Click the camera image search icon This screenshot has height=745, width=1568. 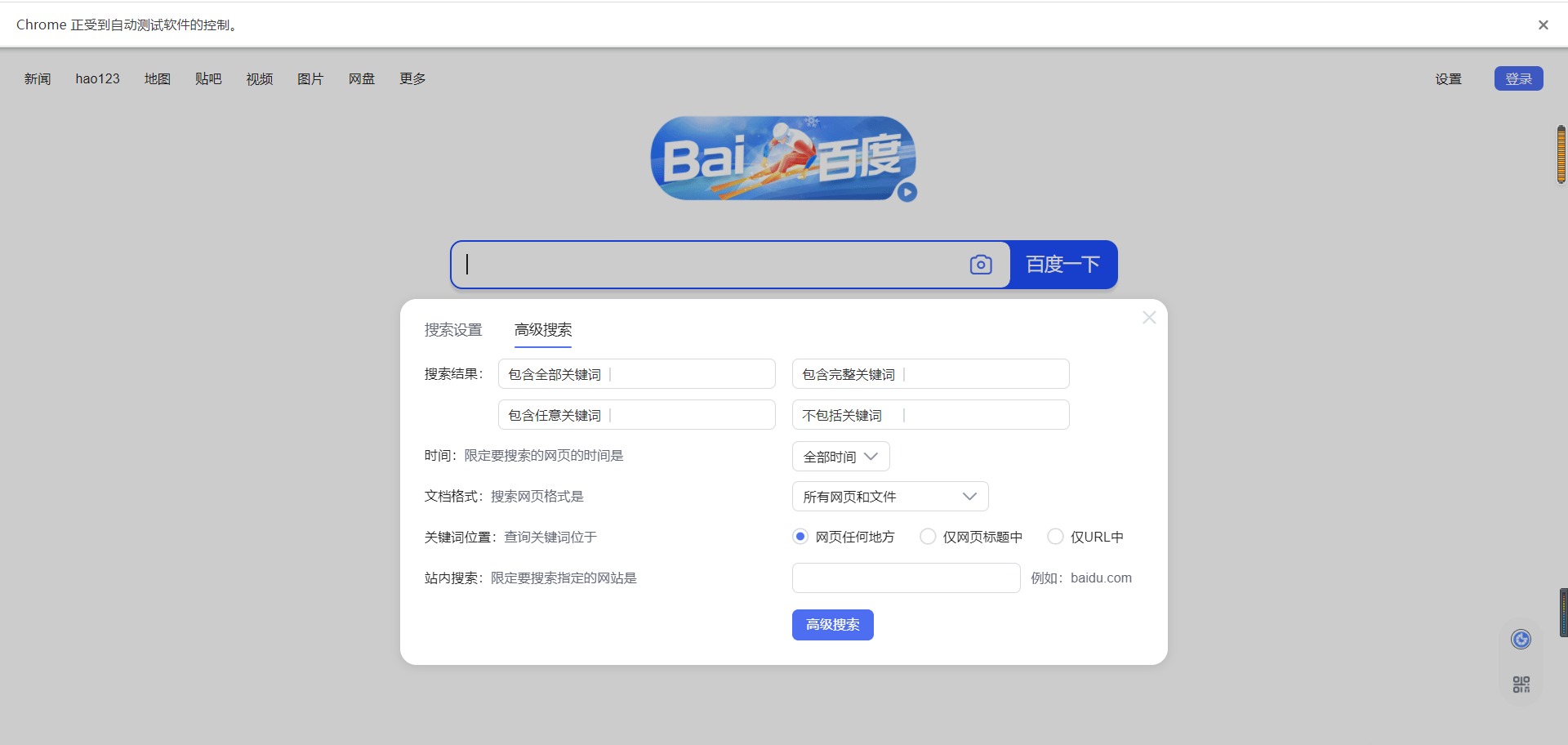(981, 265)
